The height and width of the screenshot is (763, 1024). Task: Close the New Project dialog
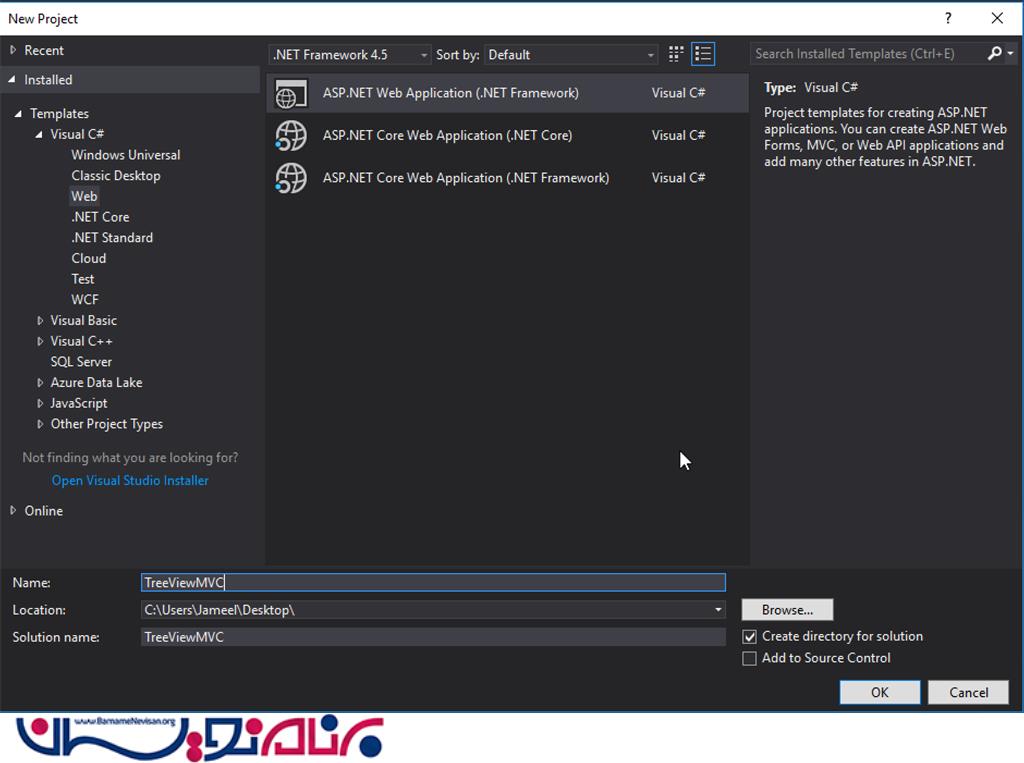[x=997, y=18]
